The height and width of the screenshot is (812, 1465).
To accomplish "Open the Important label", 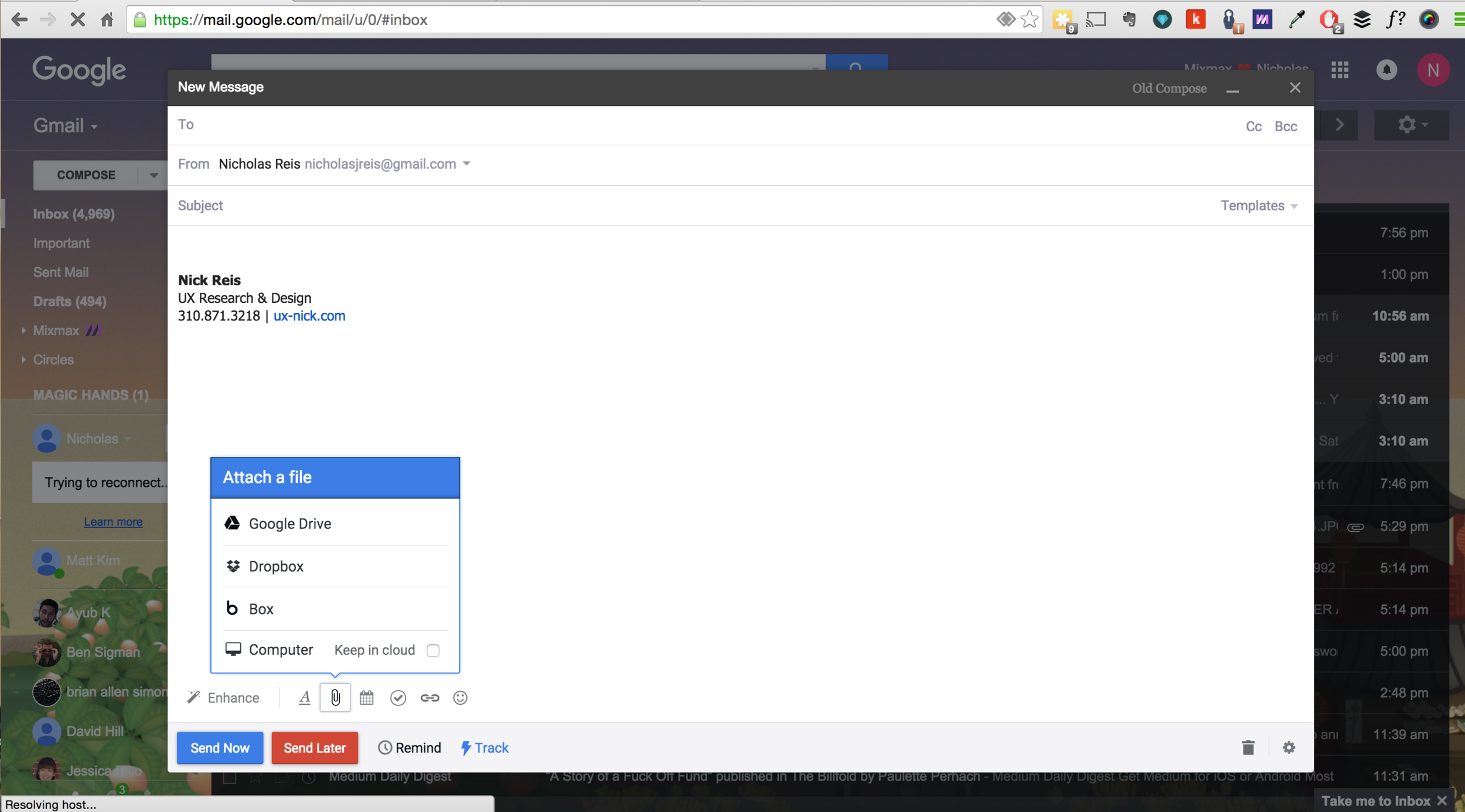I will [x=62, y=243].
